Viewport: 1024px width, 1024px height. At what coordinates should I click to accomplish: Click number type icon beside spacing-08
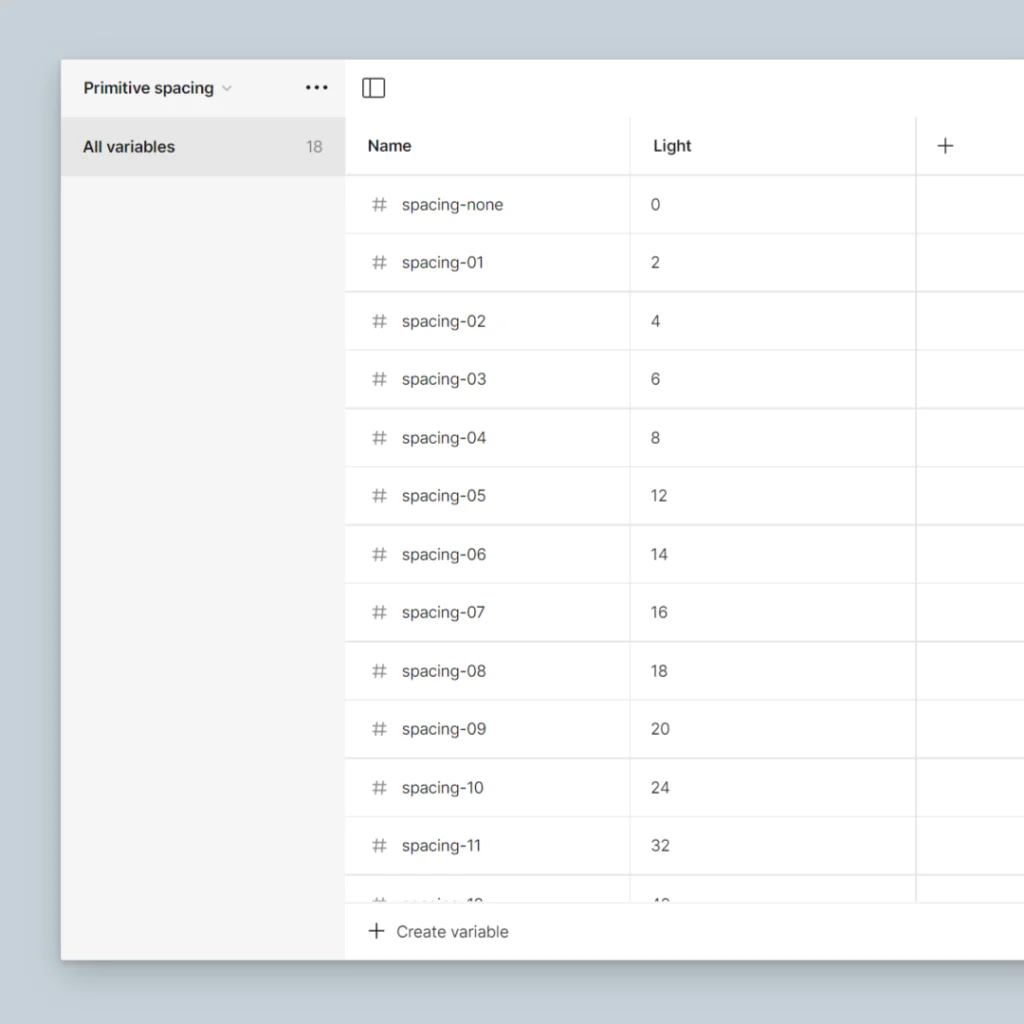click(x=379, y=671)
